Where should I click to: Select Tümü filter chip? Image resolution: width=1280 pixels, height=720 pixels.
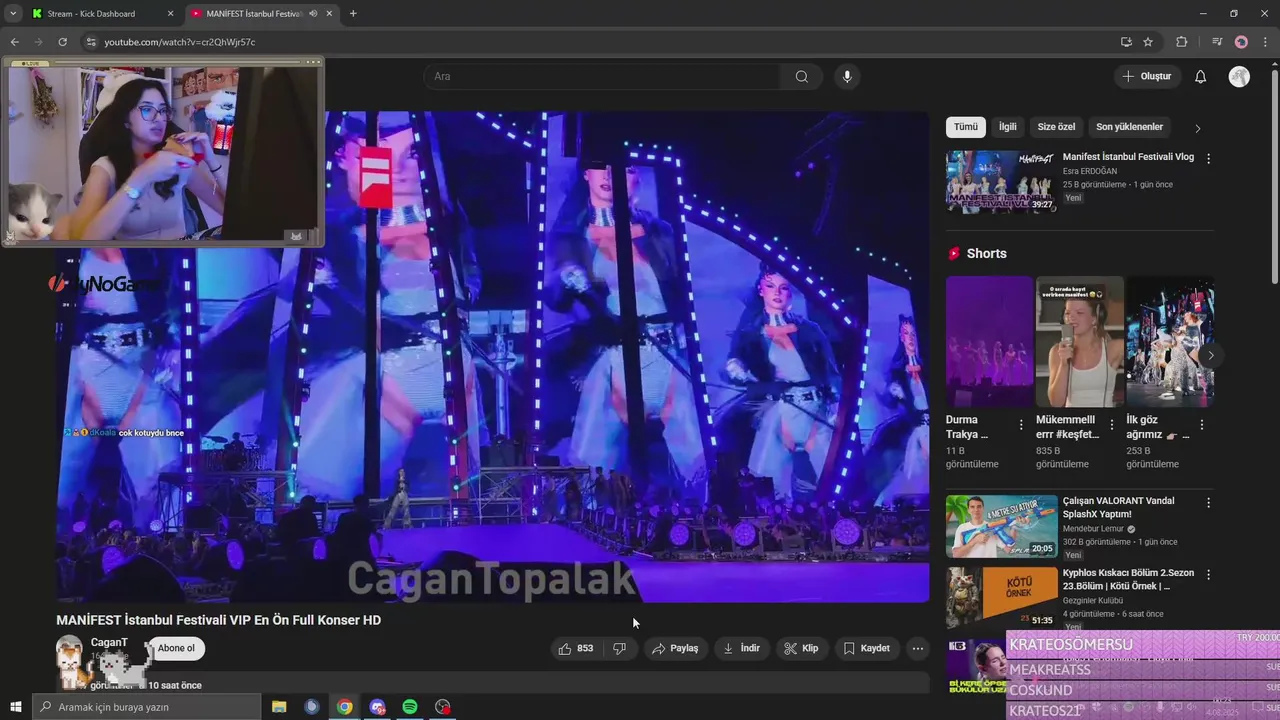(965, 127)
